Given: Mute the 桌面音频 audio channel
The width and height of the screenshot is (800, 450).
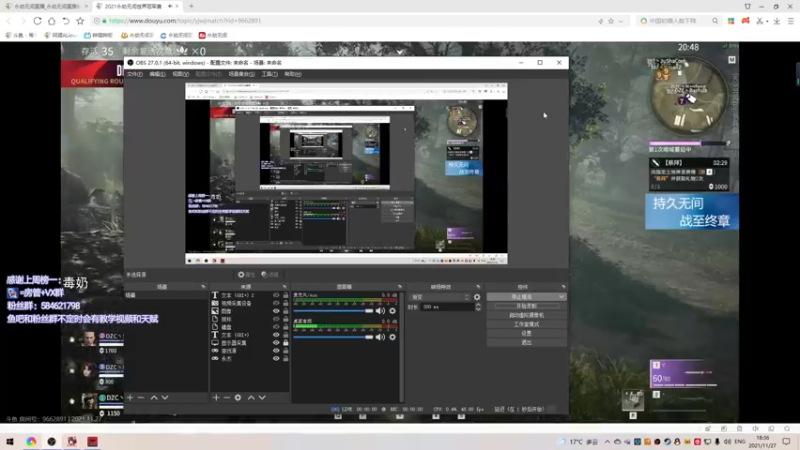Looking at the screenshot, I should [381, 337].
